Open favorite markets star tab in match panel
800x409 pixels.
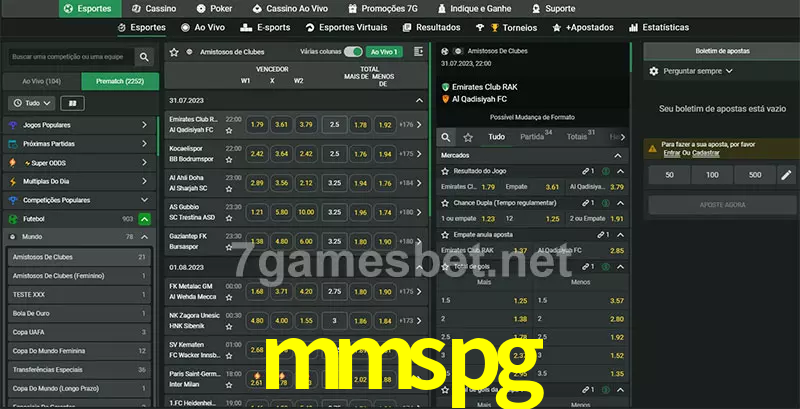468,137
